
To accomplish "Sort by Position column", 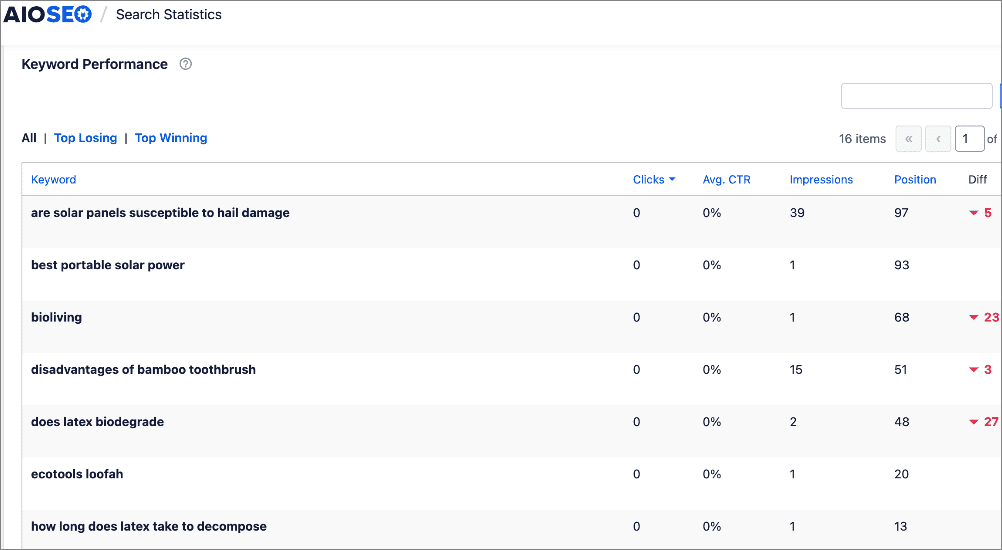I will pyautogui.click(x=915, y=180).
